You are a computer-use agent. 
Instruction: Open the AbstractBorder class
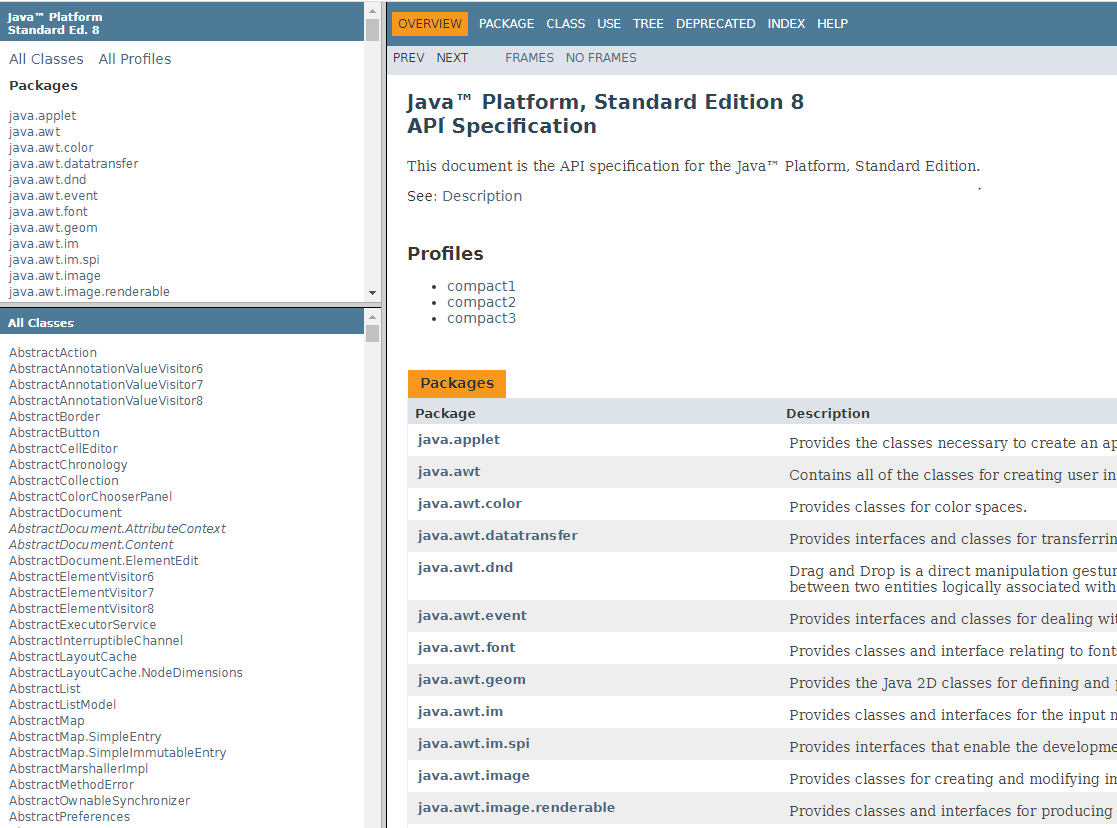pyautogui.click(x=54, y=417)
